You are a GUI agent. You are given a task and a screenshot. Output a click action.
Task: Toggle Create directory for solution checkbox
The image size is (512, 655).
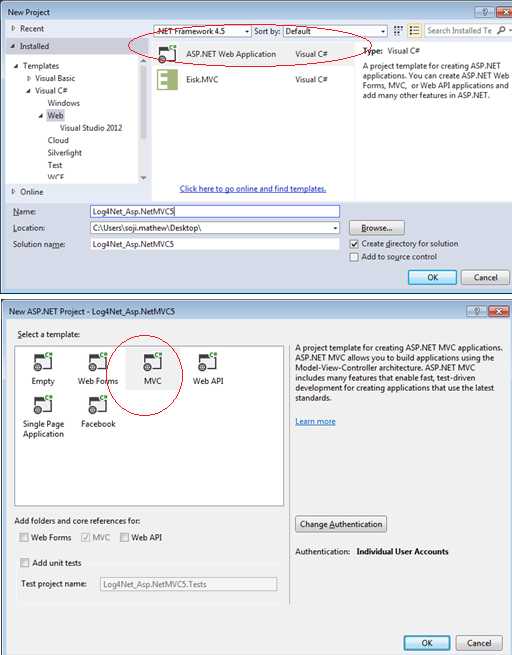[x=354, y=244]
